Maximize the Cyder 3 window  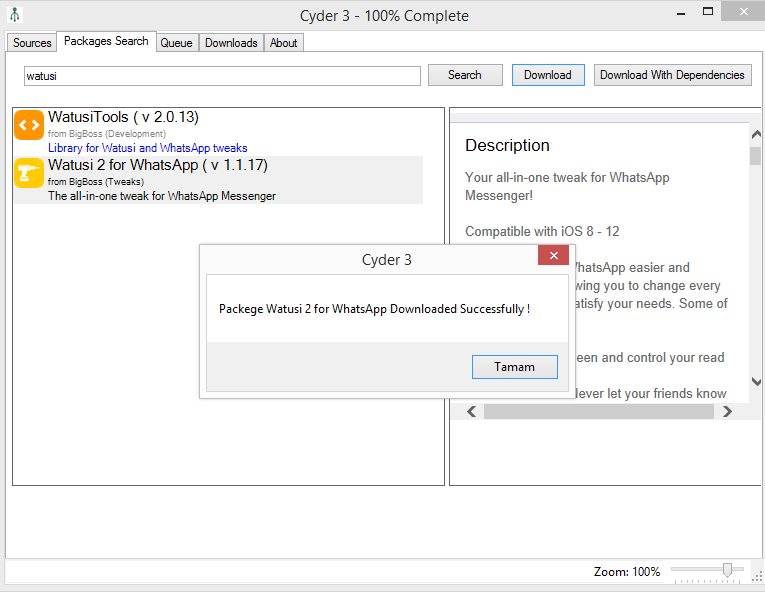(x=707, y=12)
